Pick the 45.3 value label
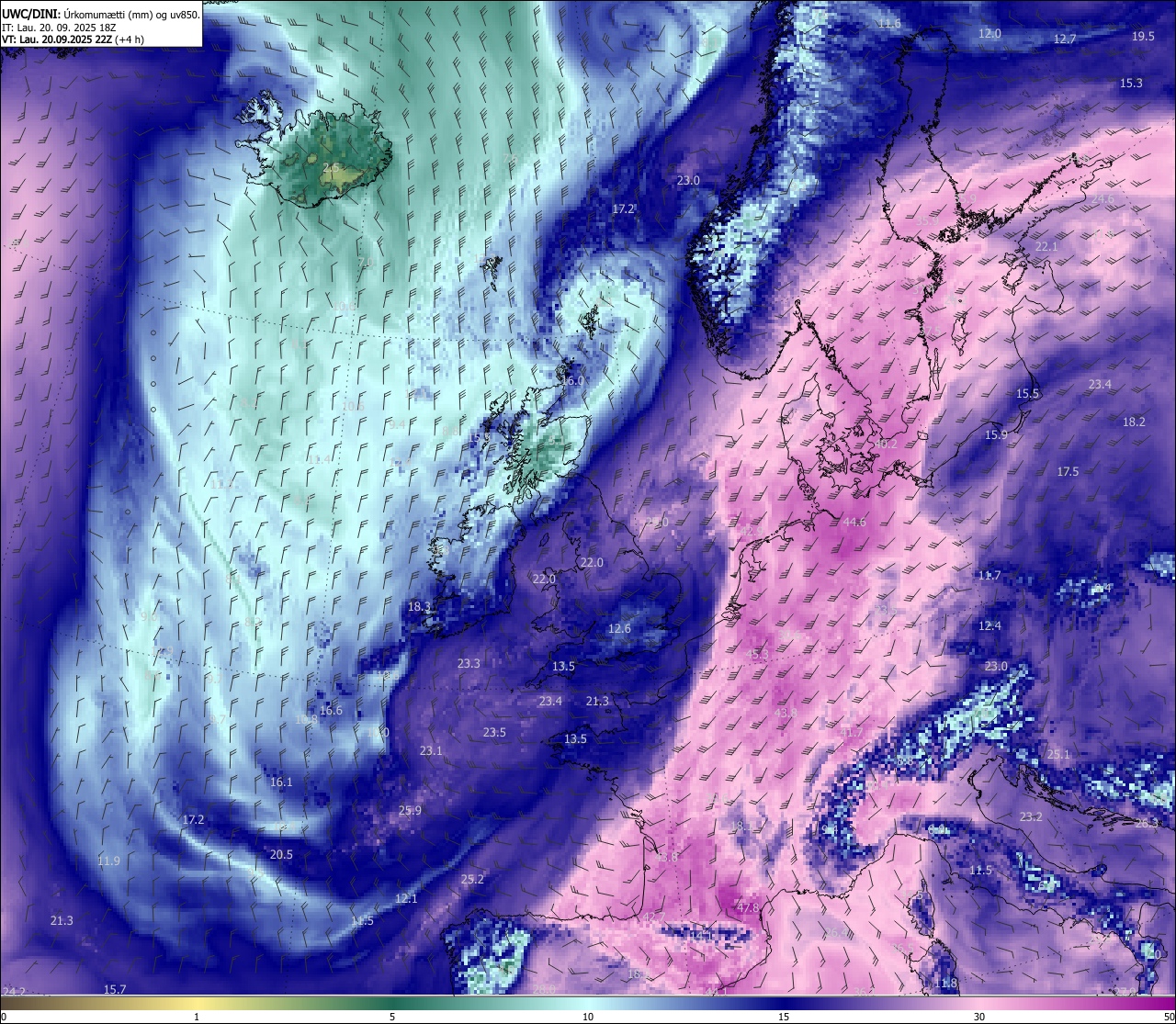1176x1024 pixels. pyautogui.click(x=758, y=655)
